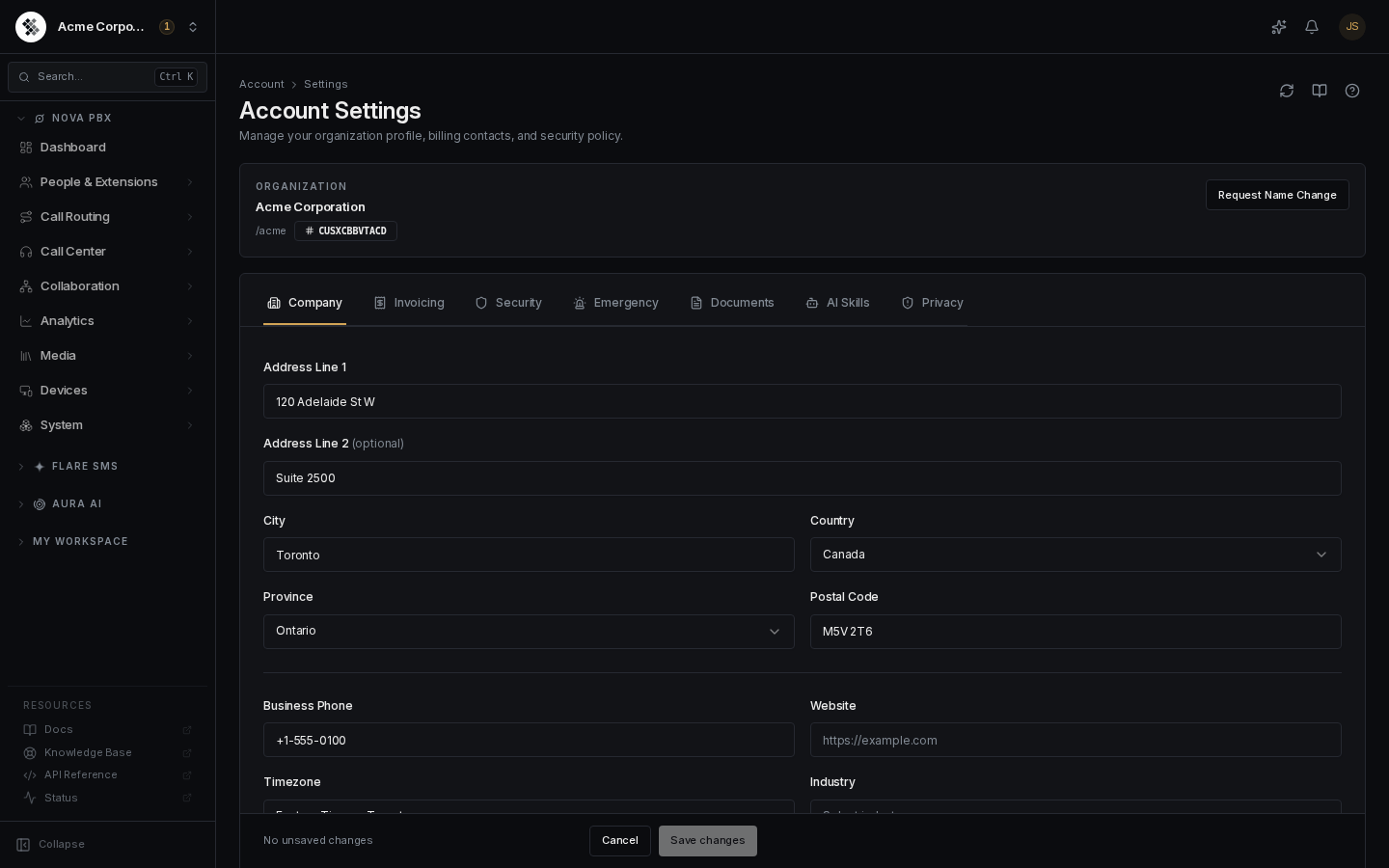
Task: Click the help question mark icon
Action: [1352, 91]
